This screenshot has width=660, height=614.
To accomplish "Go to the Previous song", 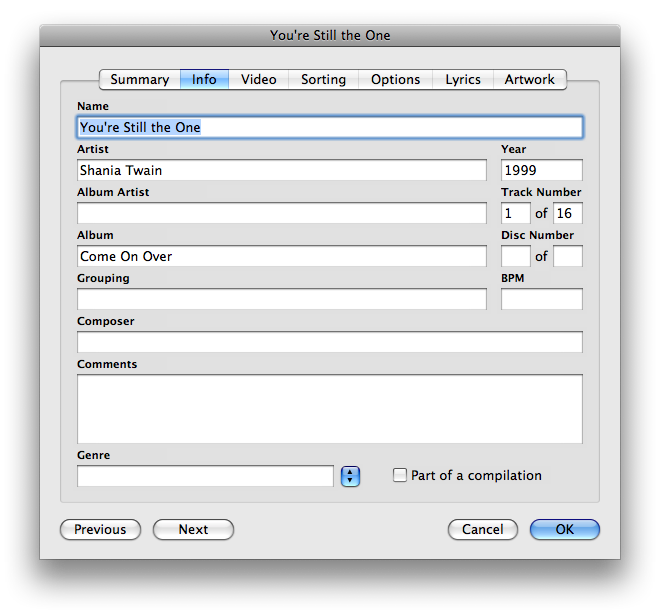I will tap(100, 529).
